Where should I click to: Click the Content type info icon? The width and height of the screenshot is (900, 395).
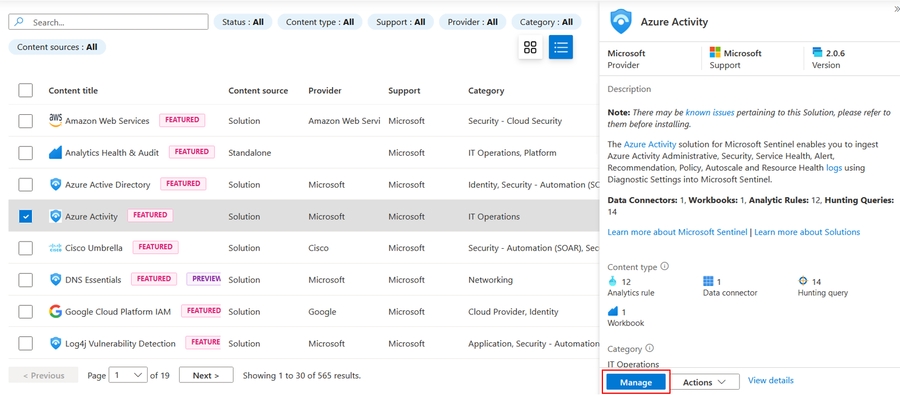(x=665, y=266)
